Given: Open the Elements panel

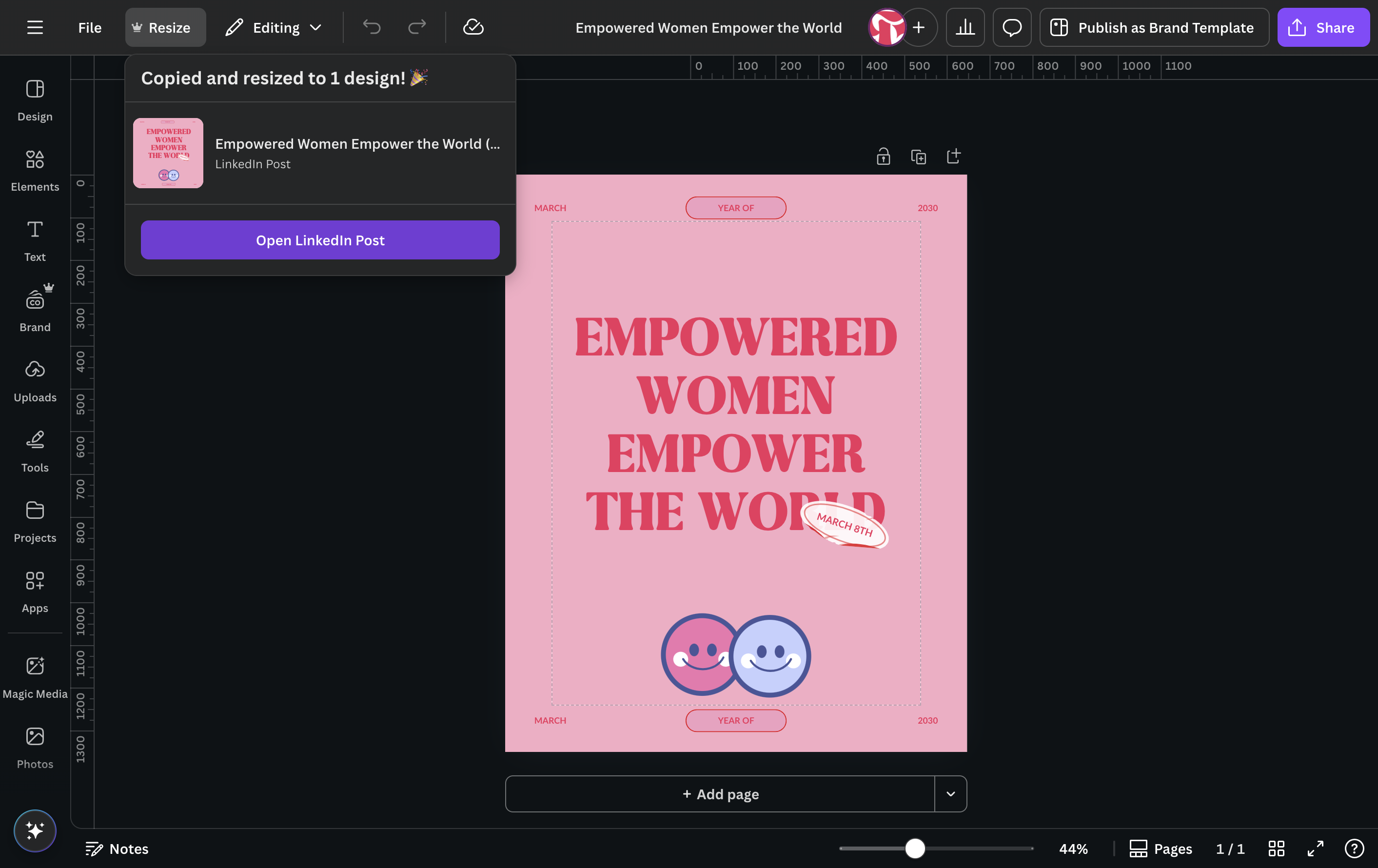Looking at the screenshot, I should 35,171.
